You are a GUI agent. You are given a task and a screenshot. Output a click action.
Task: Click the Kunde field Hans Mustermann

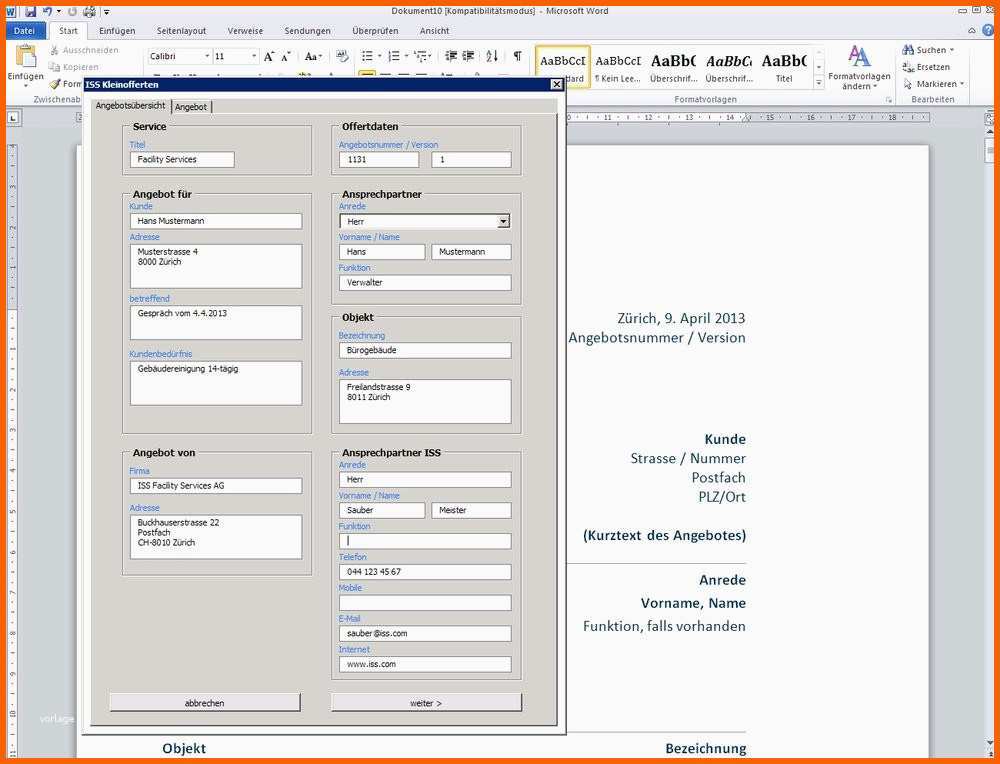click(216, 221)
